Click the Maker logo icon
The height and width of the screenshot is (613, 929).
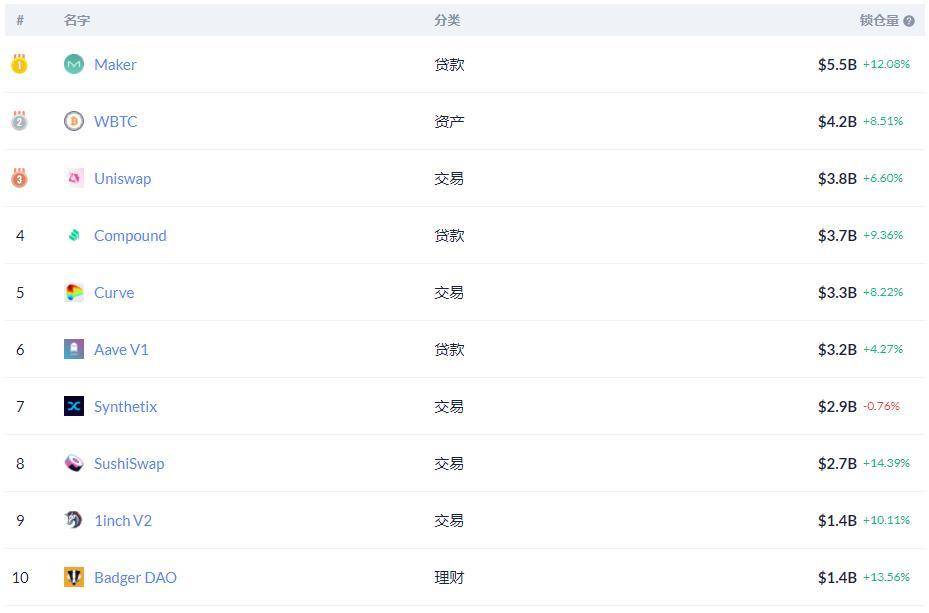(x=74, y=64)
